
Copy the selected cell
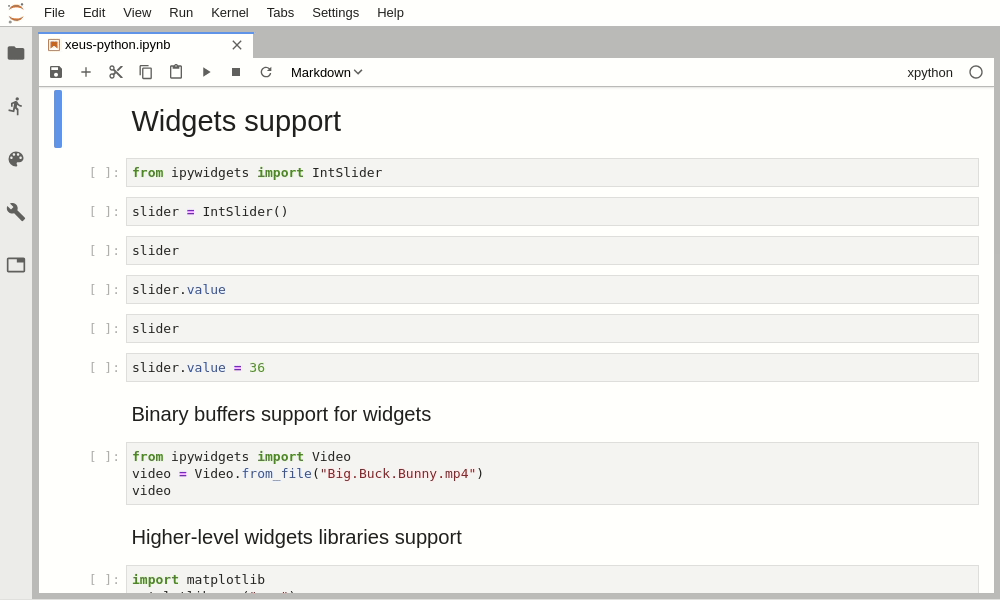click(146, 72)
